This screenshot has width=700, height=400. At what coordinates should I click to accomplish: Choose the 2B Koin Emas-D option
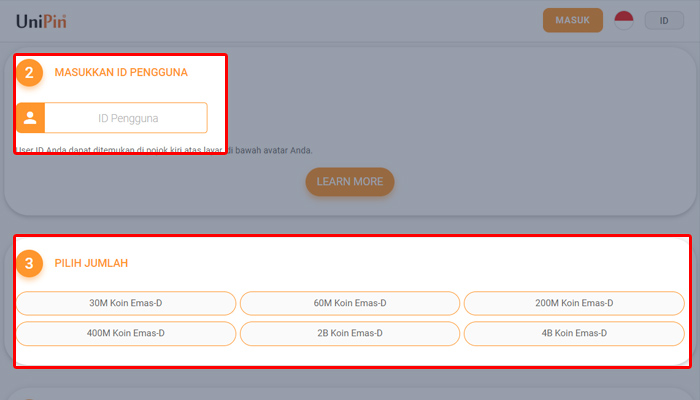[350, 333]
